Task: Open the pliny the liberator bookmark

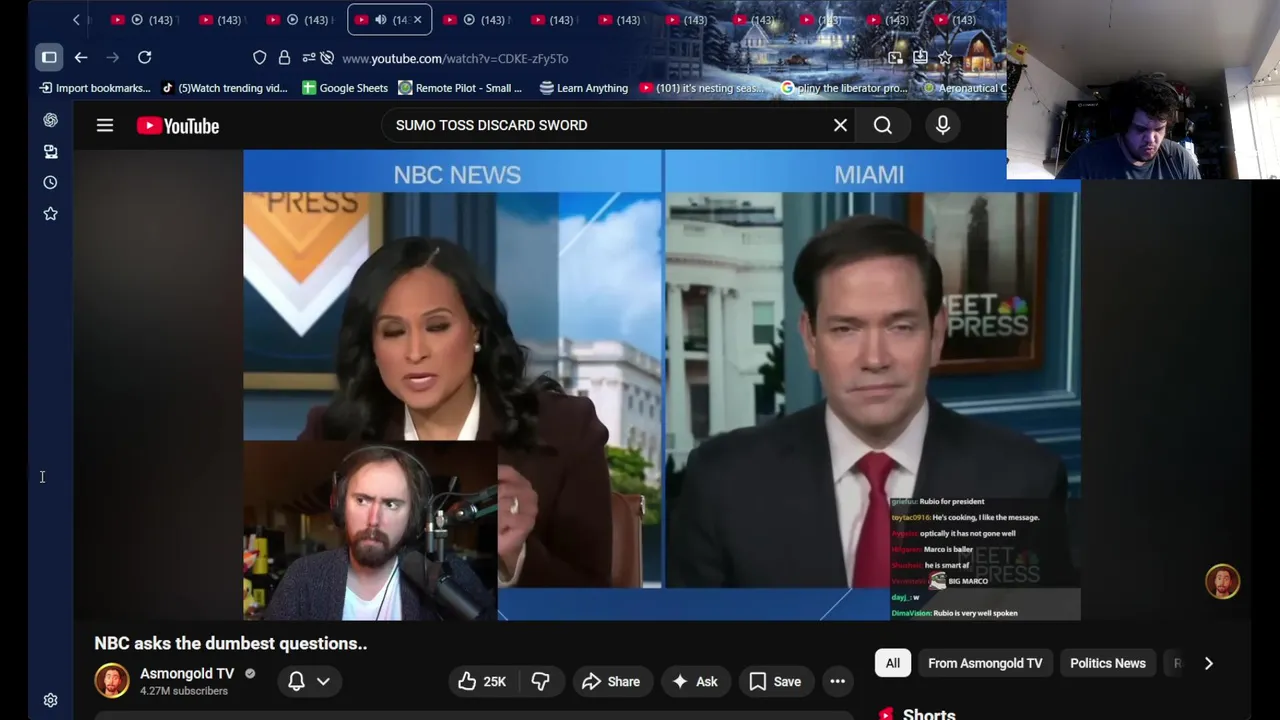Action: 844,88
